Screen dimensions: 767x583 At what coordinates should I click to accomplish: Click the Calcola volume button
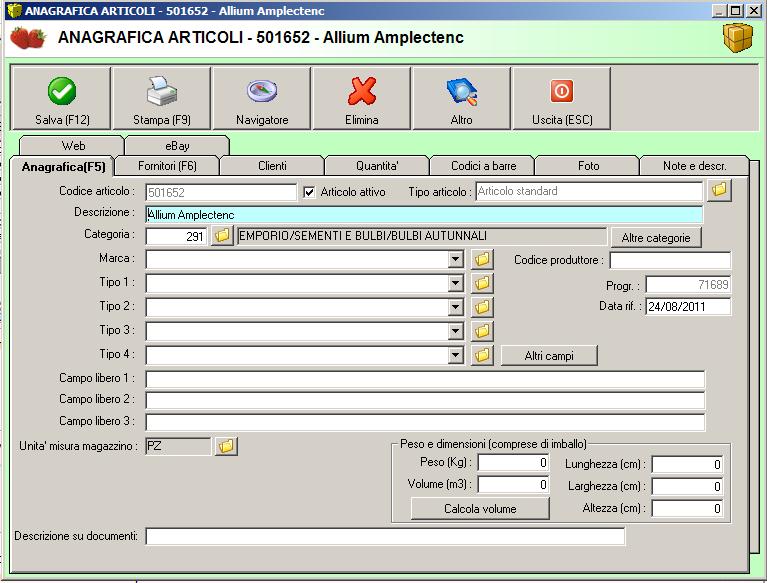coord(480,509)
